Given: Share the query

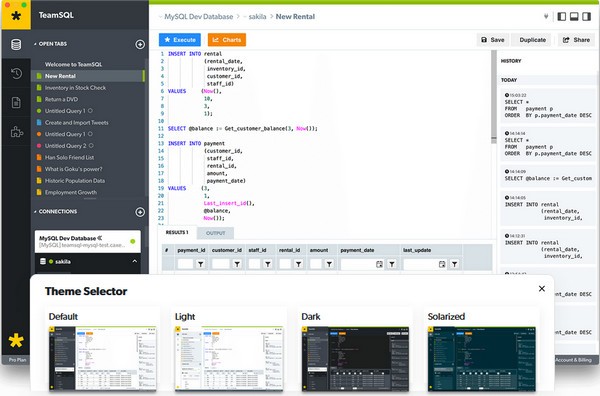Looking at the screenshot, I should point(576,40).
